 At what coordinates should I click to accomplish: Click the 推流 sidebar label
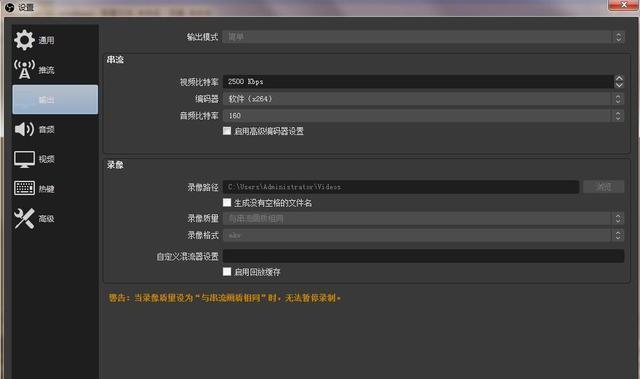pos(46,70)
